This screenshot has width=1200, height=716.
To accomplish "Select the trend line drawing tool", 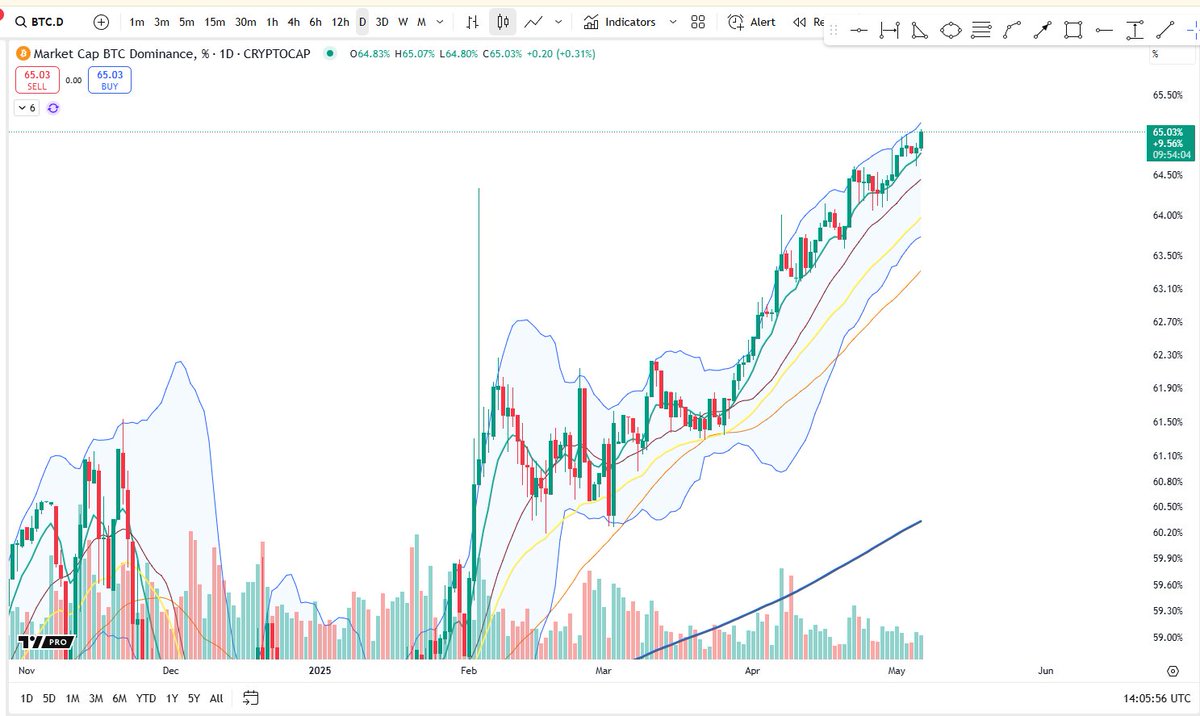I will [x=1165, y=30].
